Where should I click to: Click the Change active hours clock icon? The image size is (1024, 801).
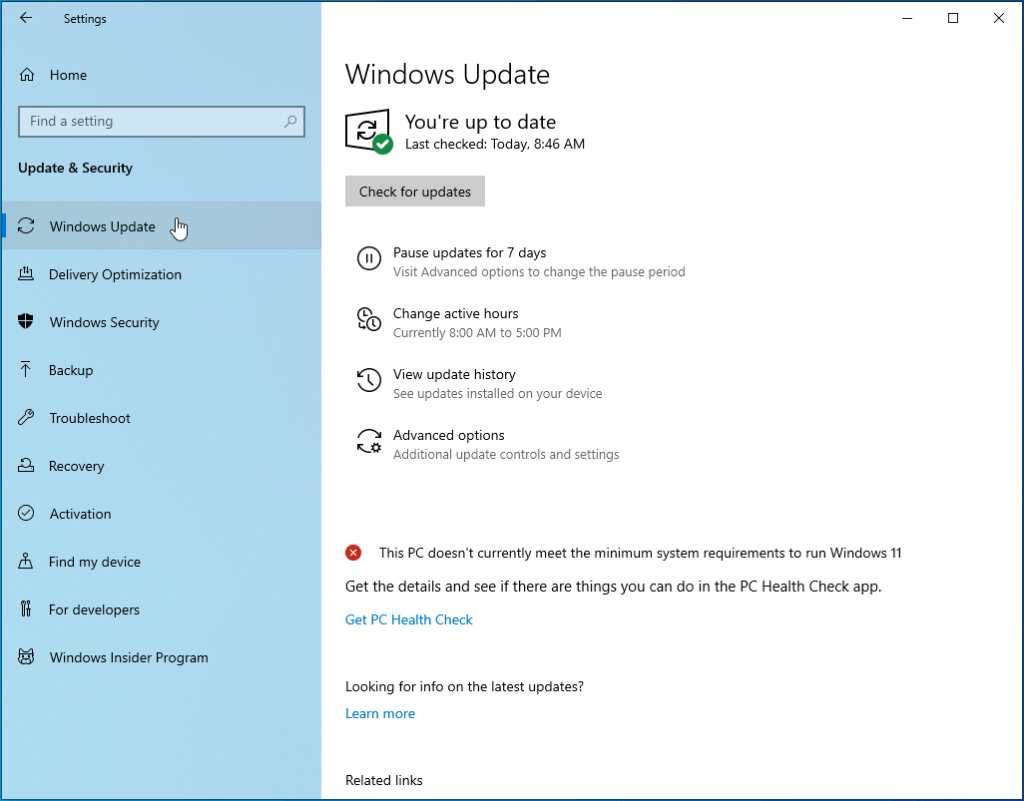[x=370, y=320]
